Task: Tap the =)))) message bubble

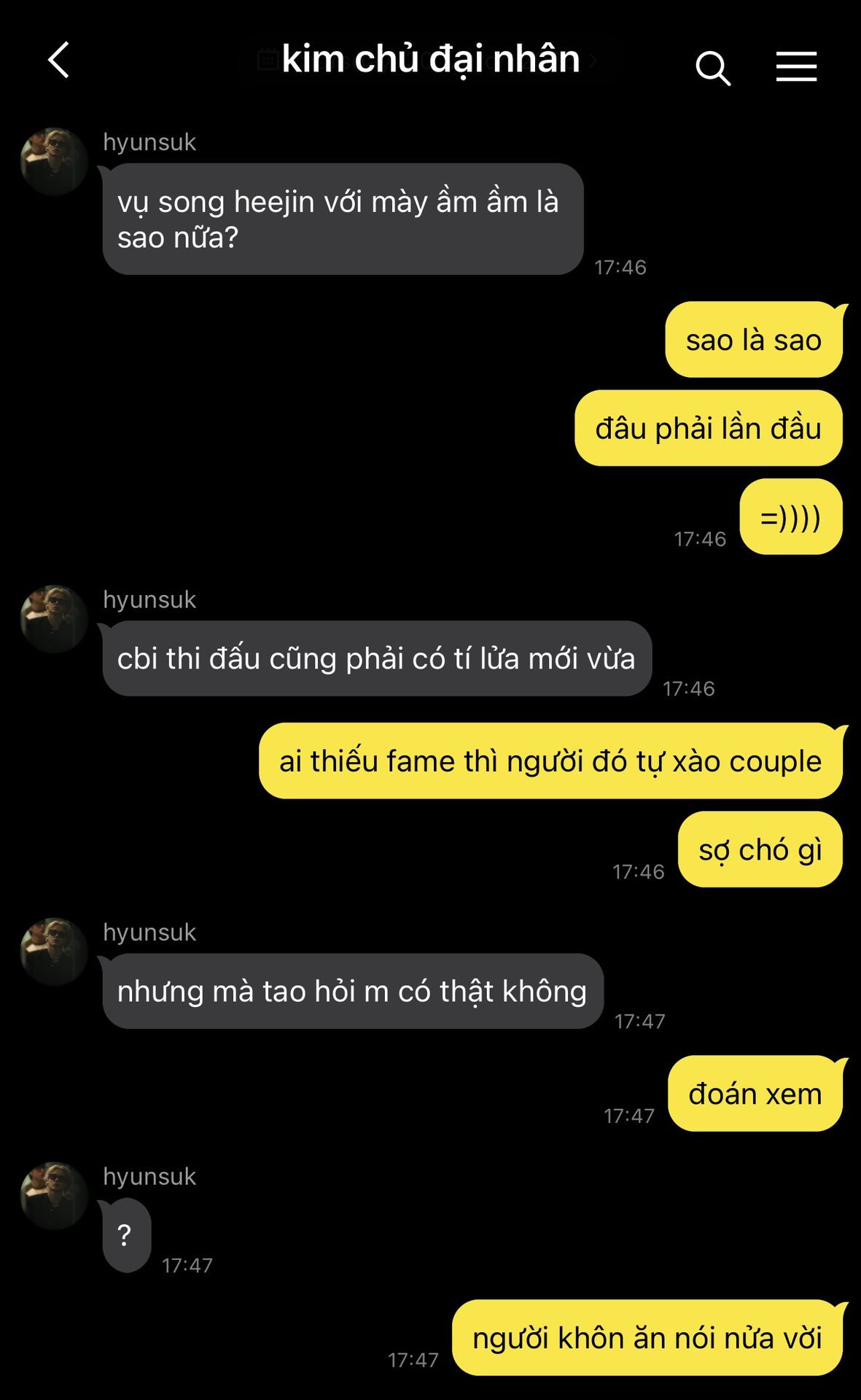Action: (791, 517)
